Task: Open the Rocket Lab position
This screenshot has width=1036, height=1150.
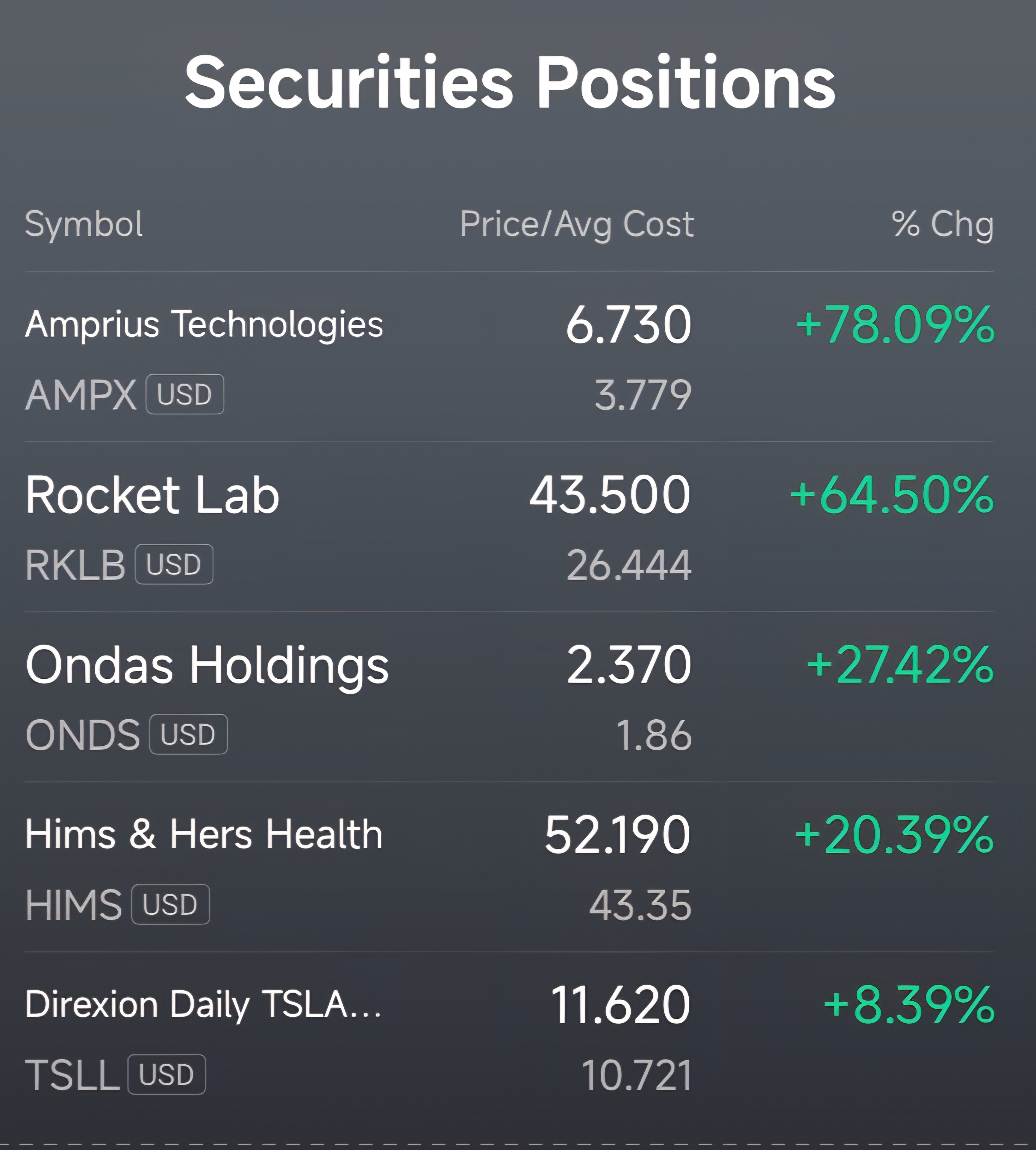Action: pos(509,526)
